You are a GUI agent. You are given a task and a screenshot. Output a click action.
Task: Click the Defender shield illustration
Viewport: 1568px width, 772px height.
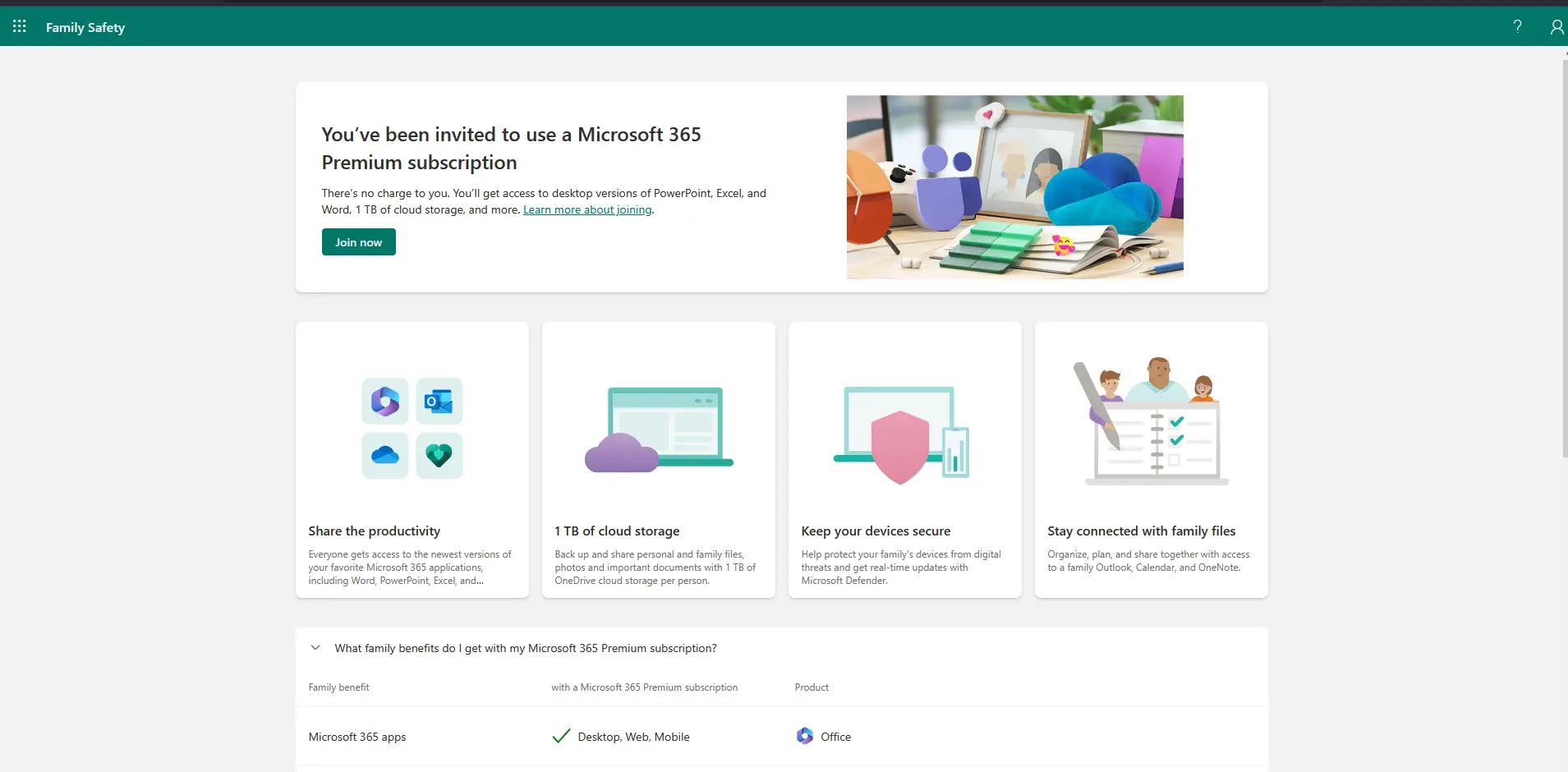[x=902, y=435]
